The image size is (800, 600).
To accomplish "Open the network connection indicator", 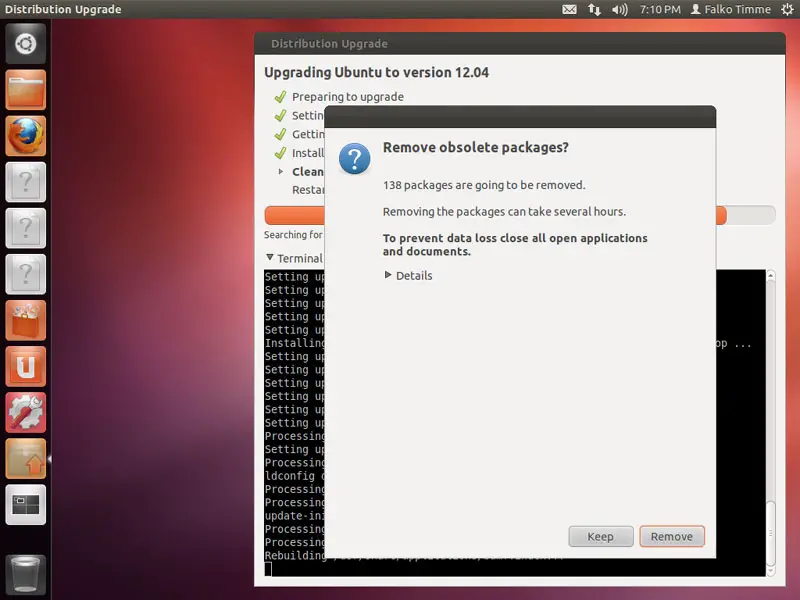I will tap(595, 10).
